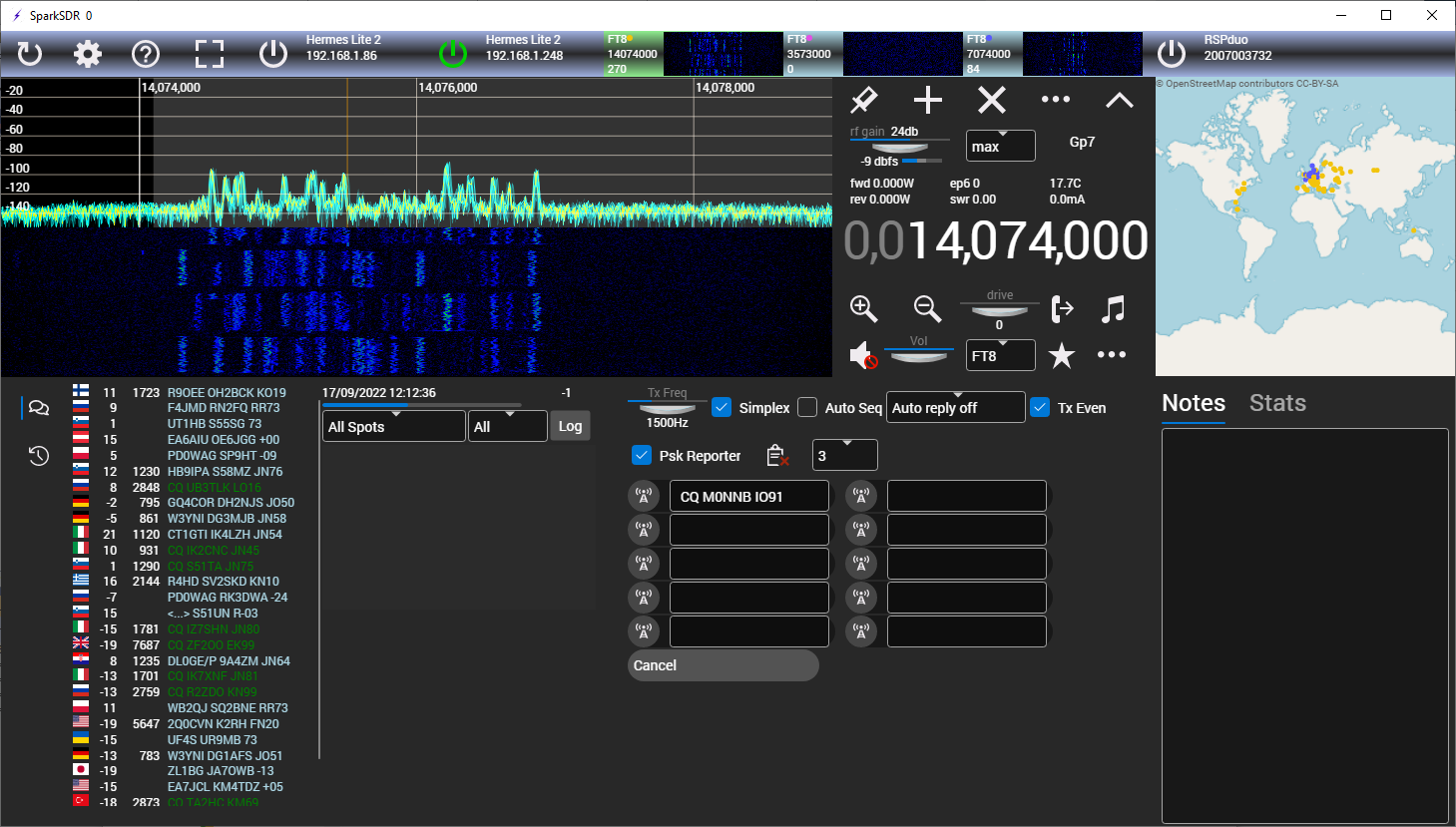Select the Notes tab
This screenshot has height=827, width=1456.
[x=1194, y=403]
